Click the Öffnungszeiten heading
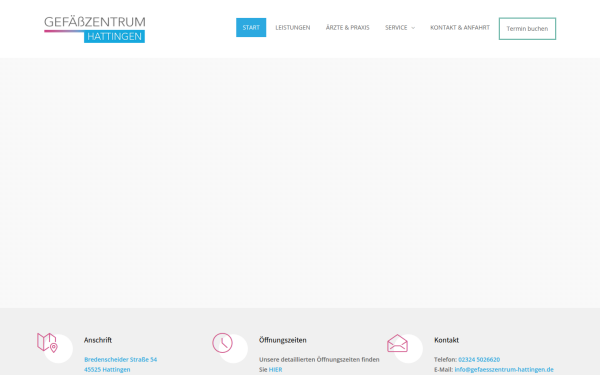Viewport: 600px width, 375px height. tap(283, 340)
